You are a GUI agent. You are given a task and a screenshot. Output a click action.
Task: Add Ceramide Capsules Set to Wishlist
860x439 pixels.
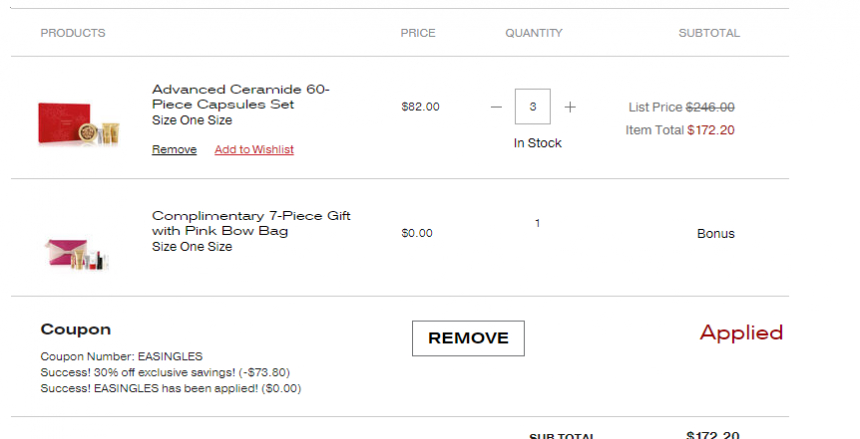pos(254,149)
